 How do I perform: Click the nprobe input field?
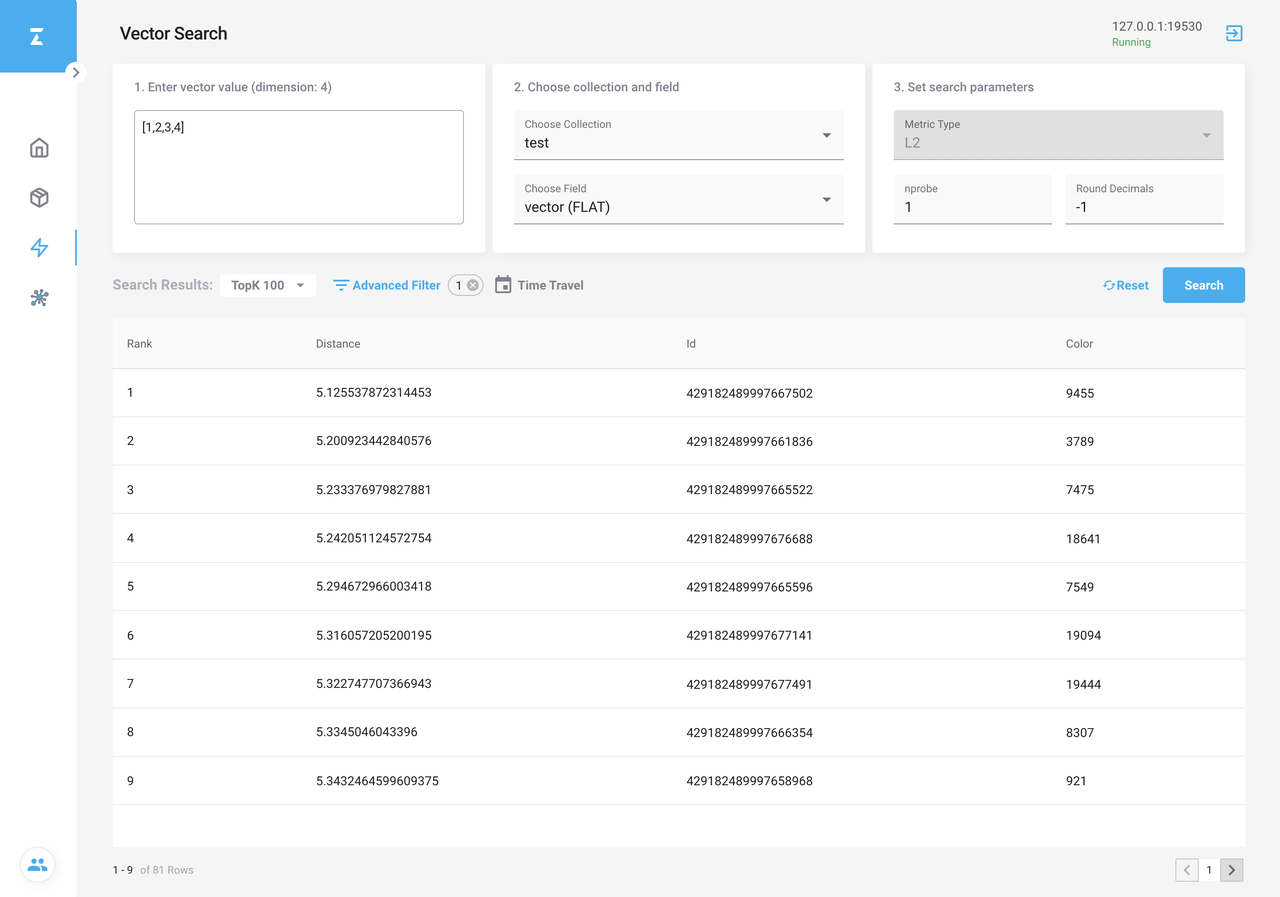point(971,207)
